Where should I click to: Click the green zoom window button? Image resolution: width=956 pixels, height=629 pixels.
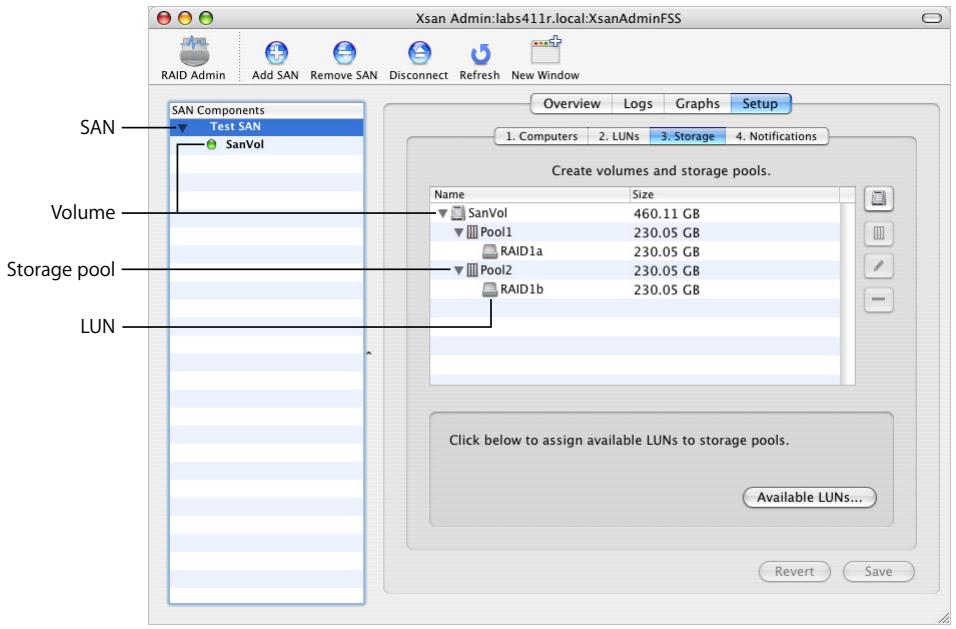pos(207,18)
